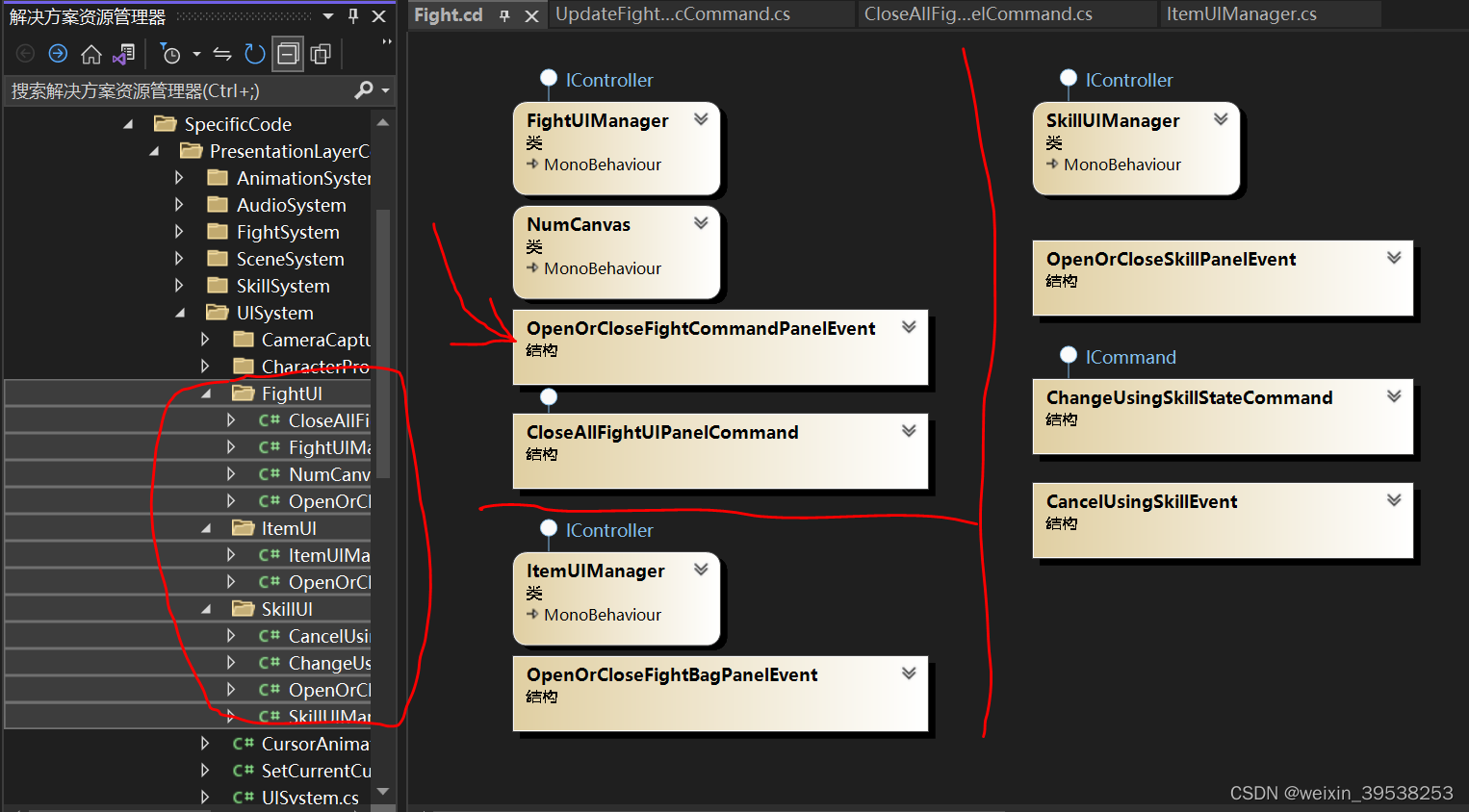Image resolution: width=1469 pixels, height=812 pixels.
Task: Click the pending changes filter clock icon
Action: pos(169,54)
